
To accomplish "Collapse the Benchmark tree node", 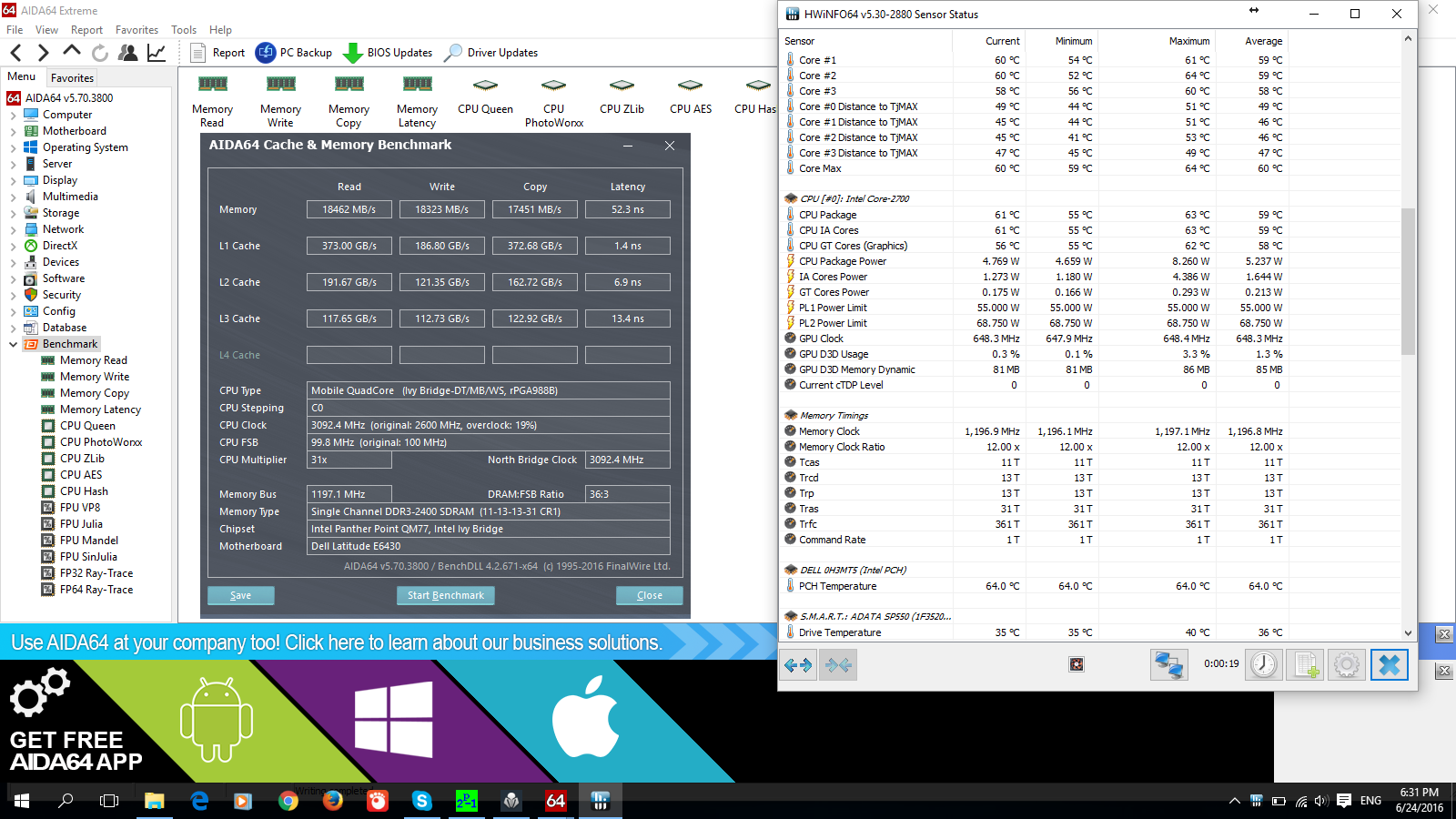I will [x=13, y=345].
